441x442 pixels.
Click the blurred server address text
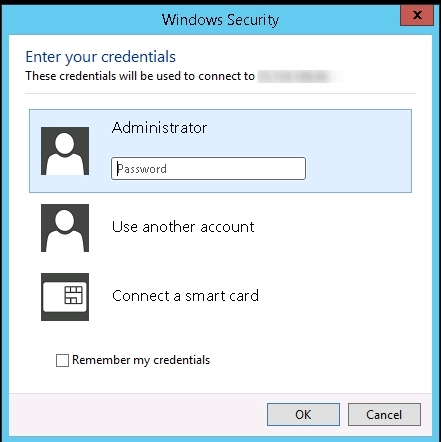[x=300, y=76]
